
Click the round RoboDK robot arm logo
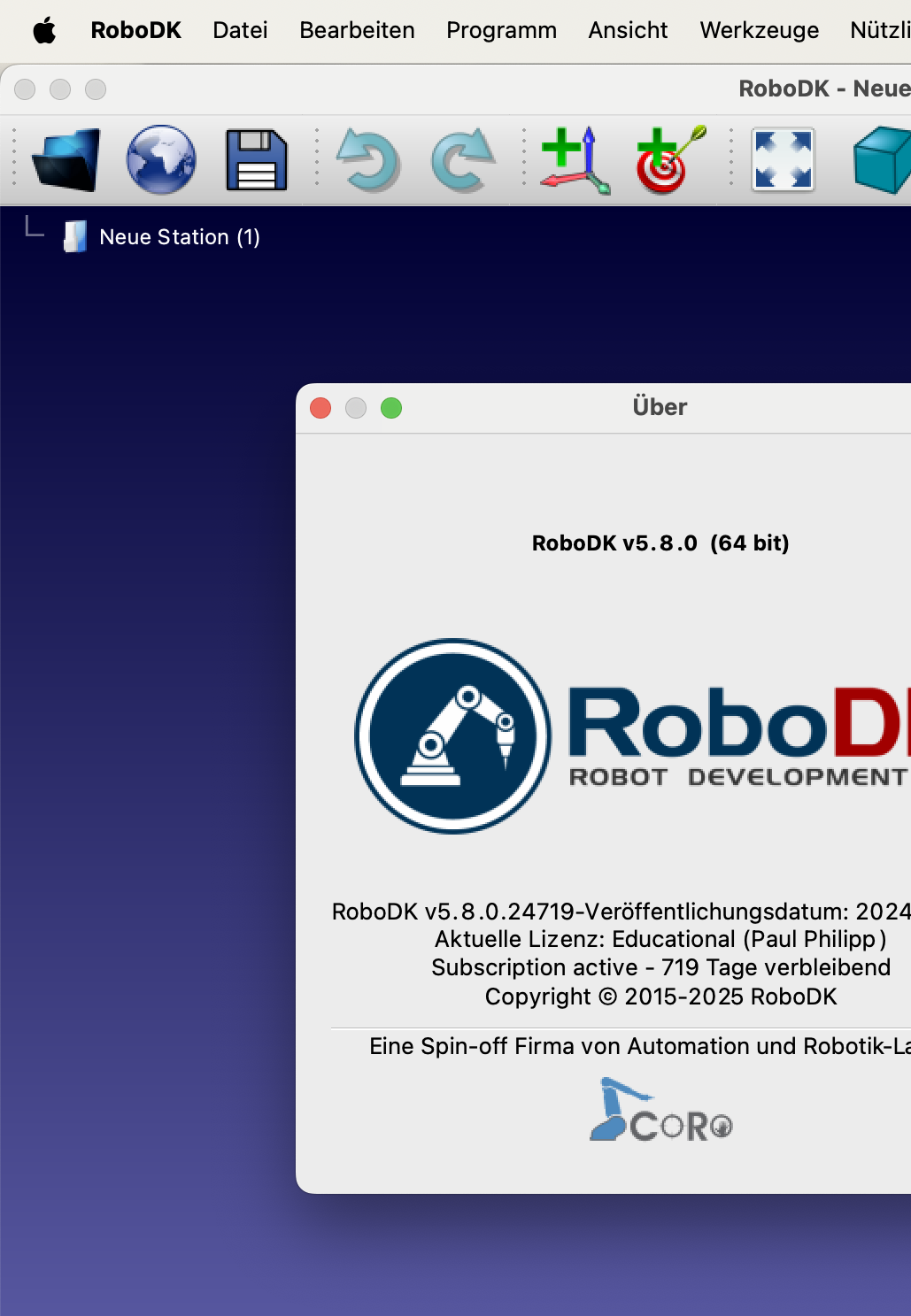tap(452, 736)
